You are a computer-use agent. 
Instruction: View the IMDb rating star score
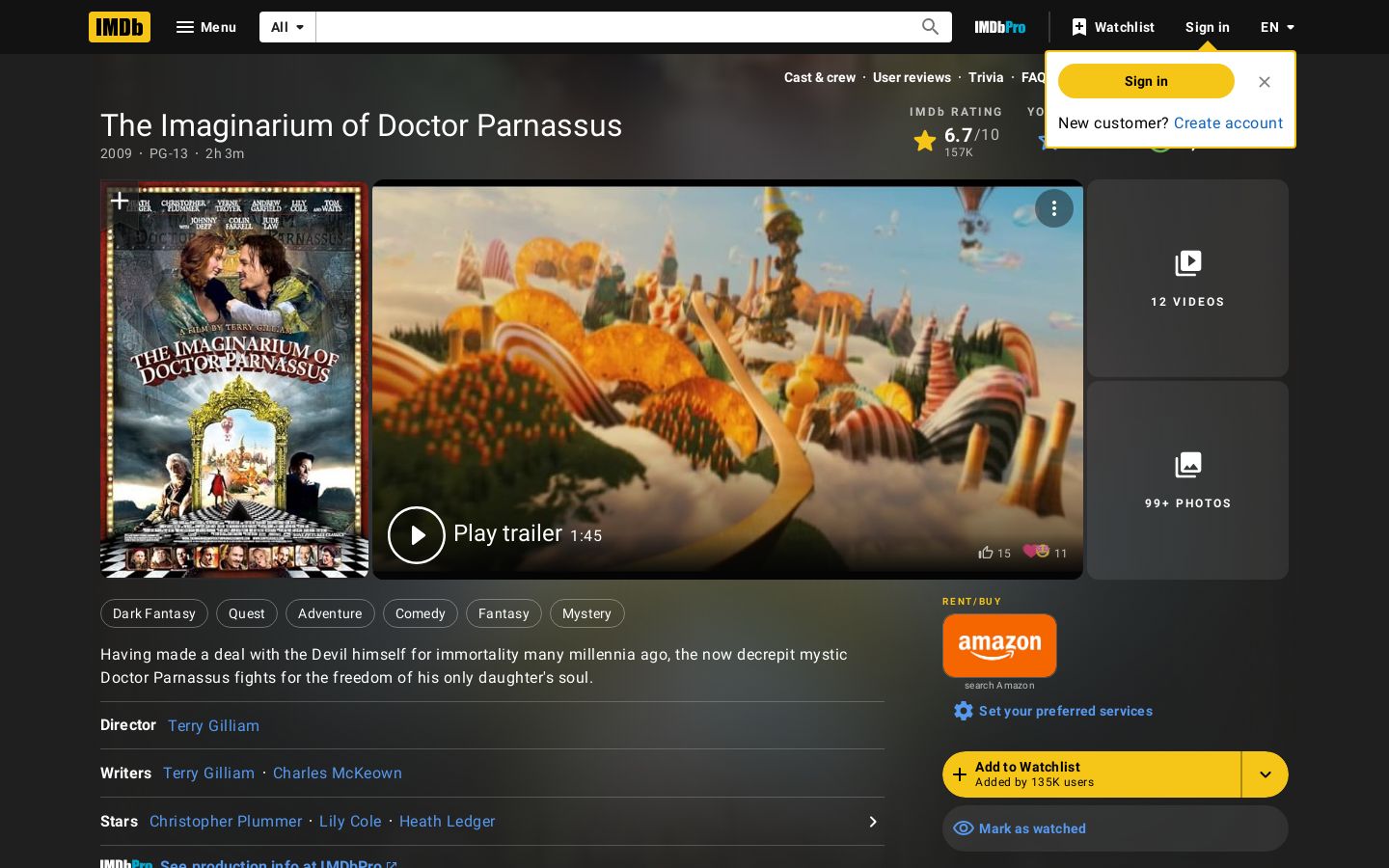point(956,142)
